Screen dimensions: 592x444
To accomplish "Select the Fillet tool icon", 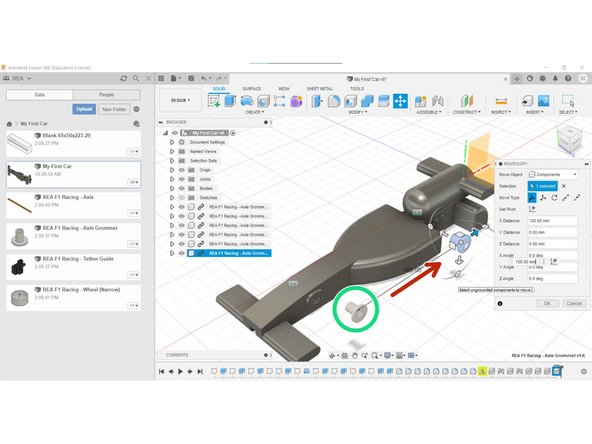I will (334, 101).
